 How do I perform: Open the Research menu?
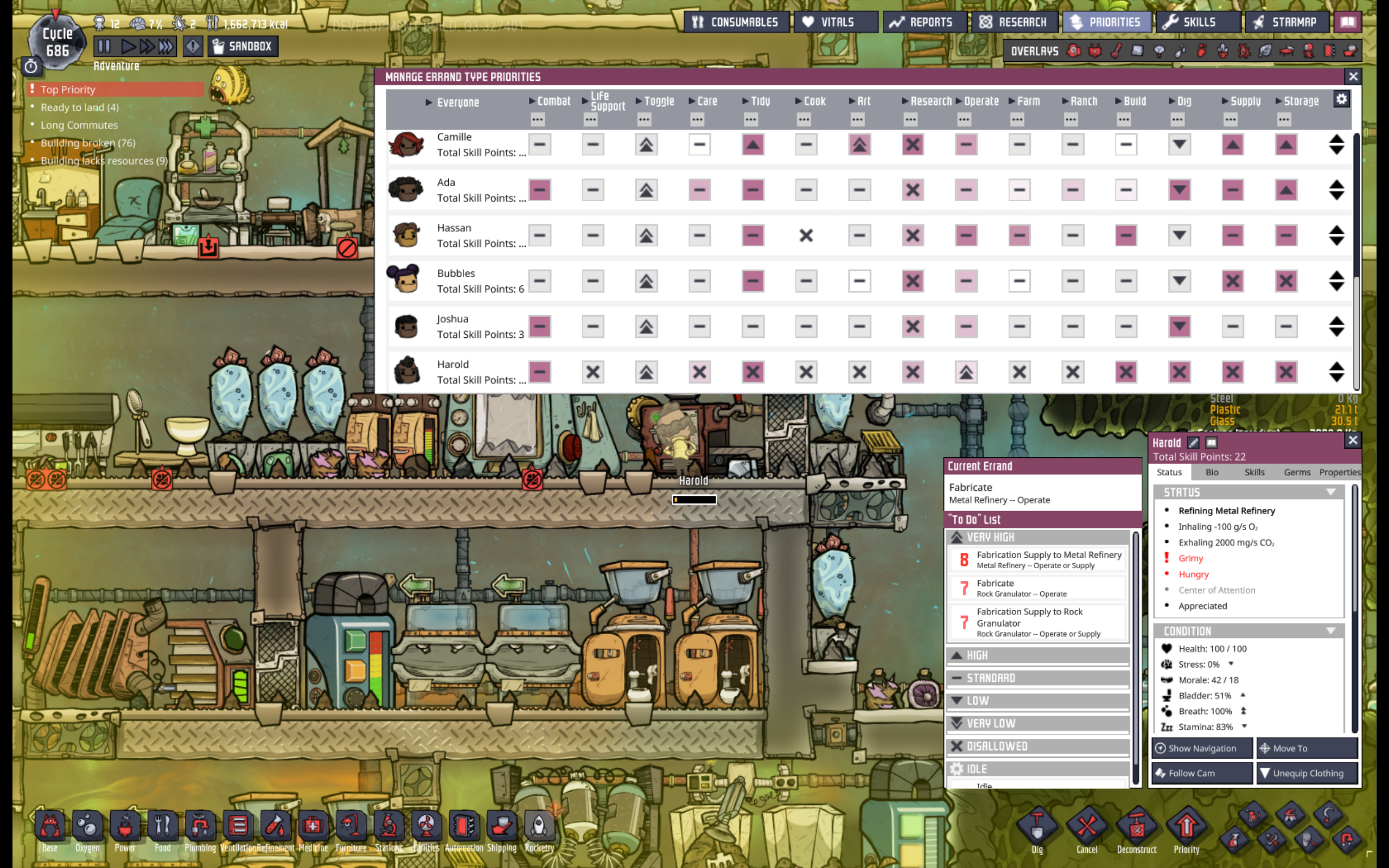tap(1014, 22)
